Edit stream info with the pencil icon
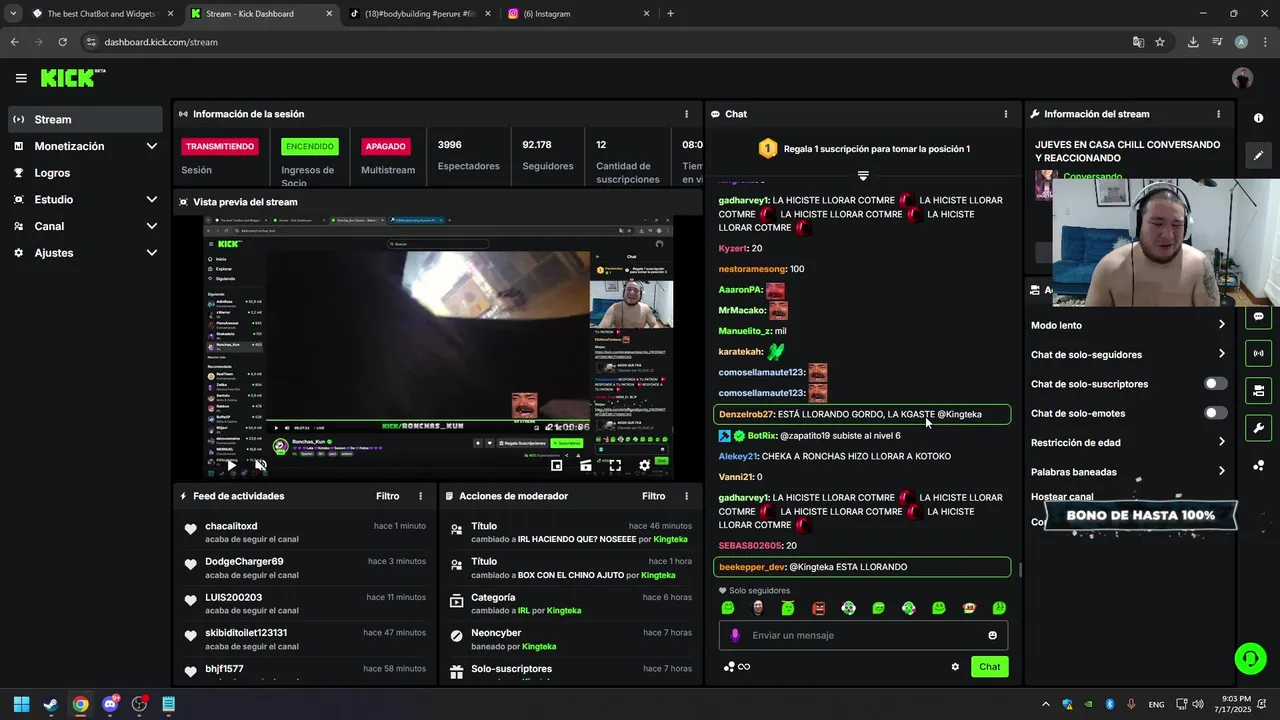 1258,155
